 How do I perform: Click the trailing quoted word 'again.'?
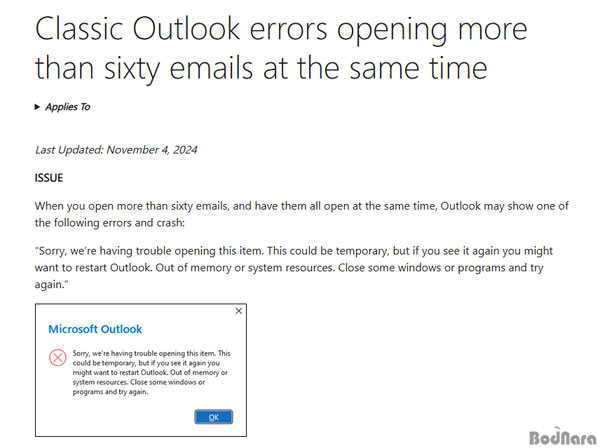coord(51,285)
